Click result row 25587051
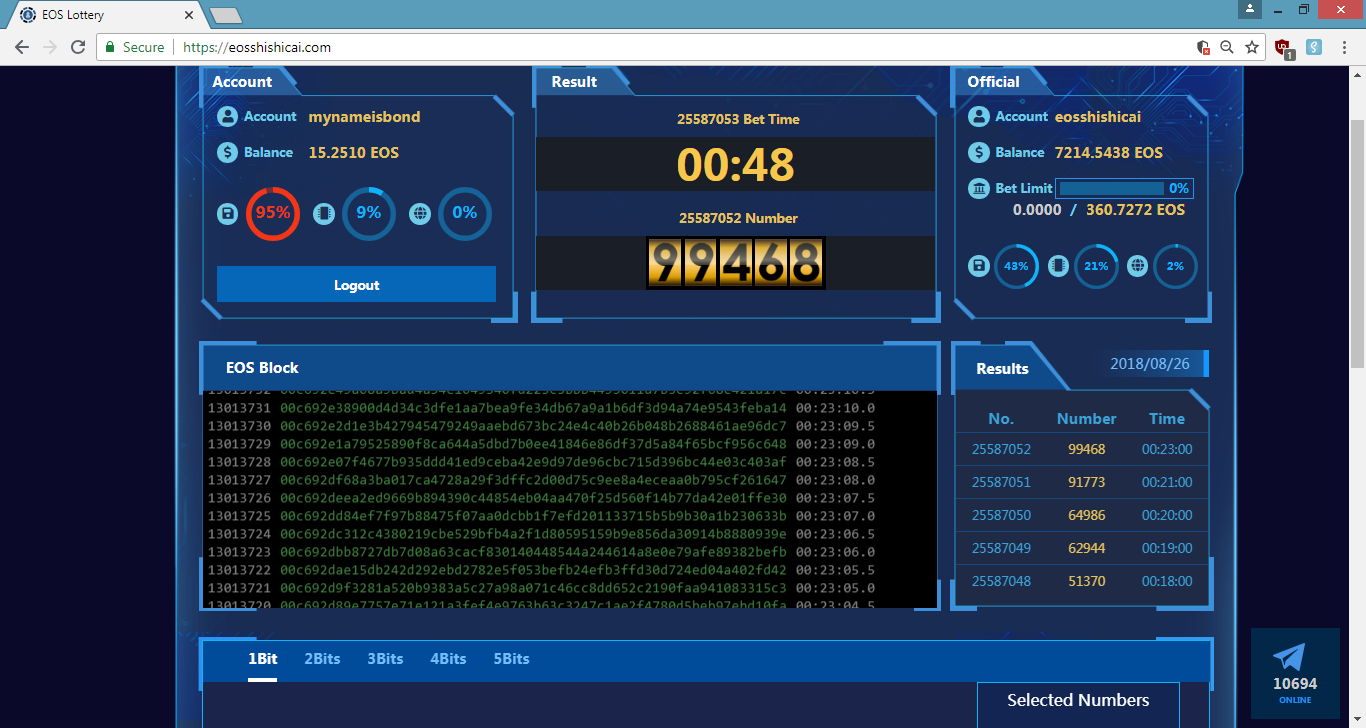The height and width of the screenshot is (728, 1366). pos(1082,482)
